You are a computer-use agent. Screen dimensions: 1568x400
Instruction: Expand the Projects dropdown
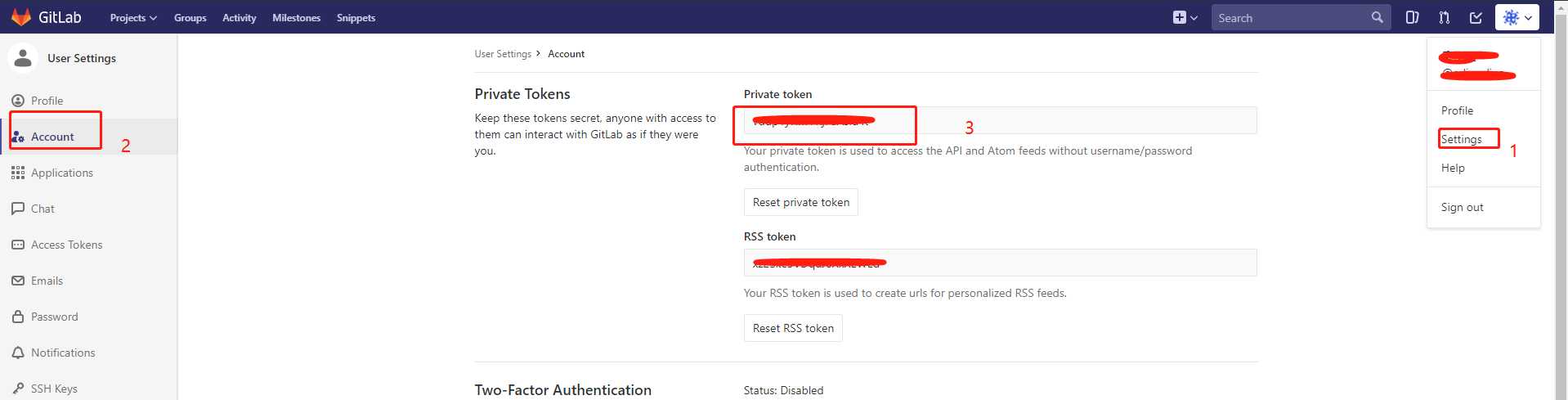pos(133,17)
